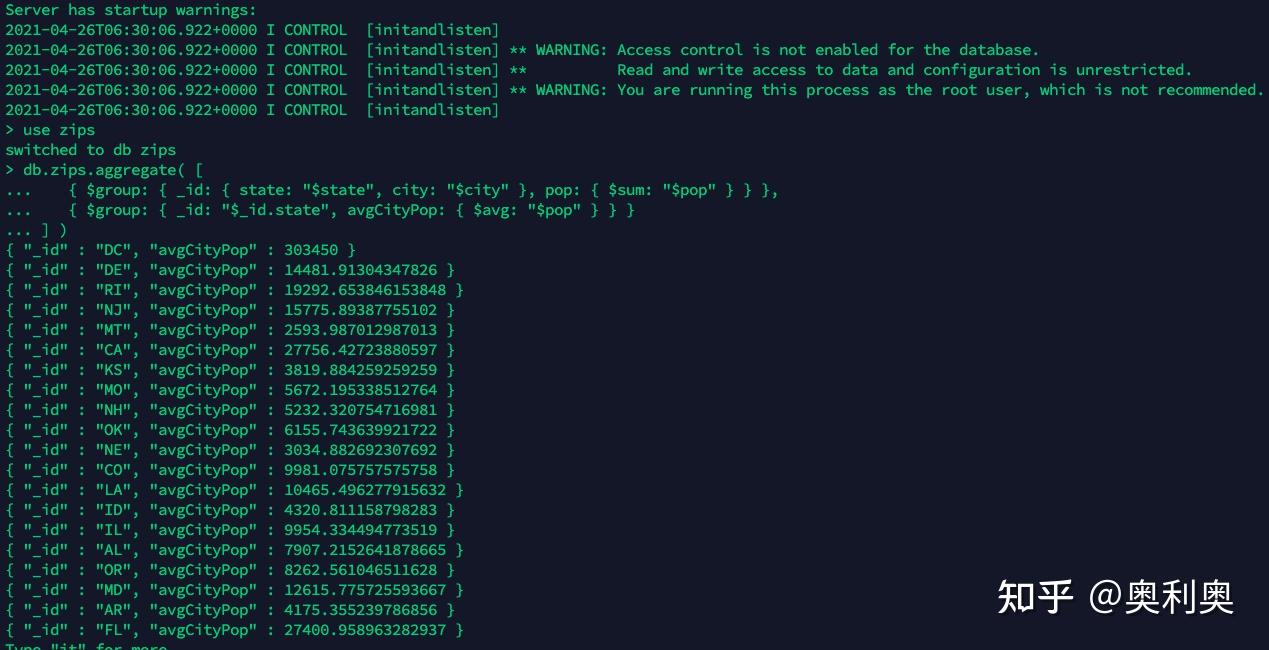Click the NH avgCityPop result row

click(230, 410)
